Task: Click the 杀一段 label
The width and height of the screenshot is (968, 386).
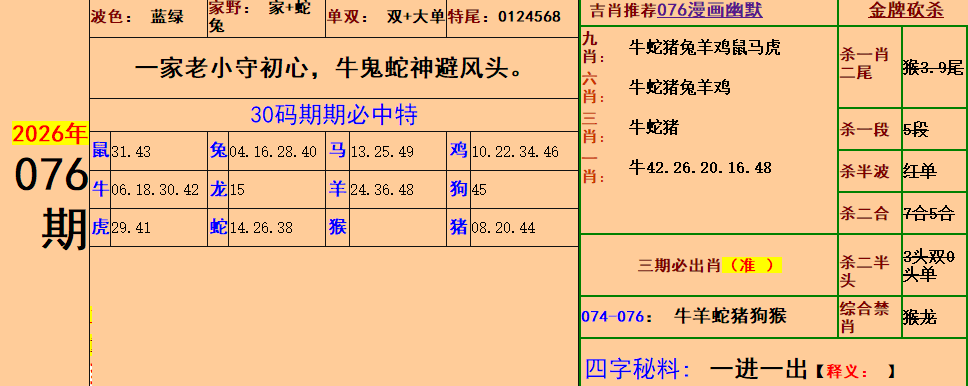Action: pos(864,129)
